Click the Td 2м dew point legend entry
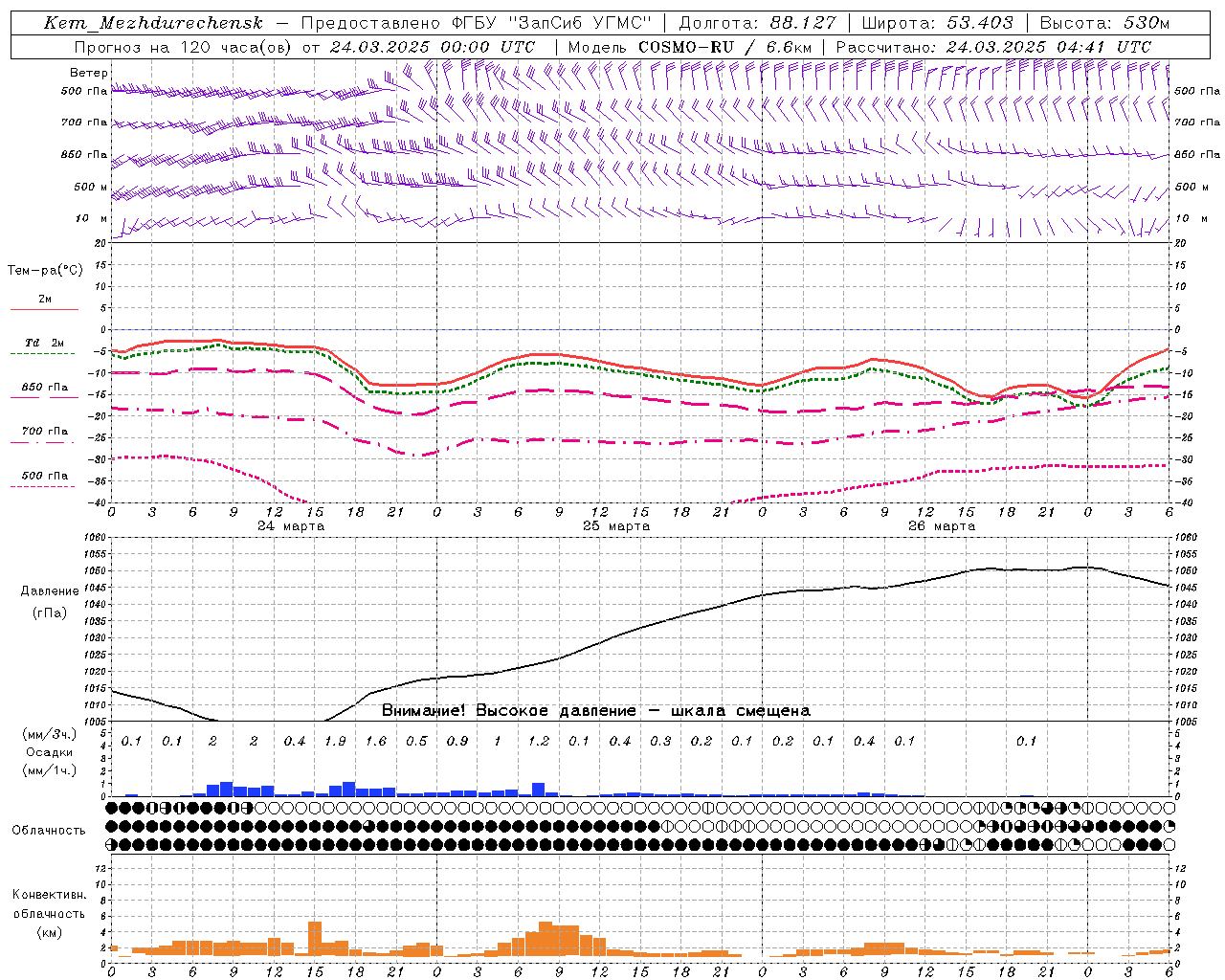The width and height of the screenshot is (1225, 980). click(45, 343)
